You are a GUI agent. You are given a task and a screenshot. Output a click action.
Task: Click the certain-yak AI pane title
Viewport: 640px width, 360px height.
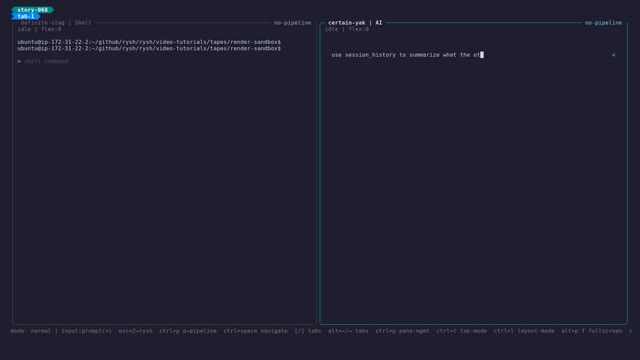[x=355, y=23]
